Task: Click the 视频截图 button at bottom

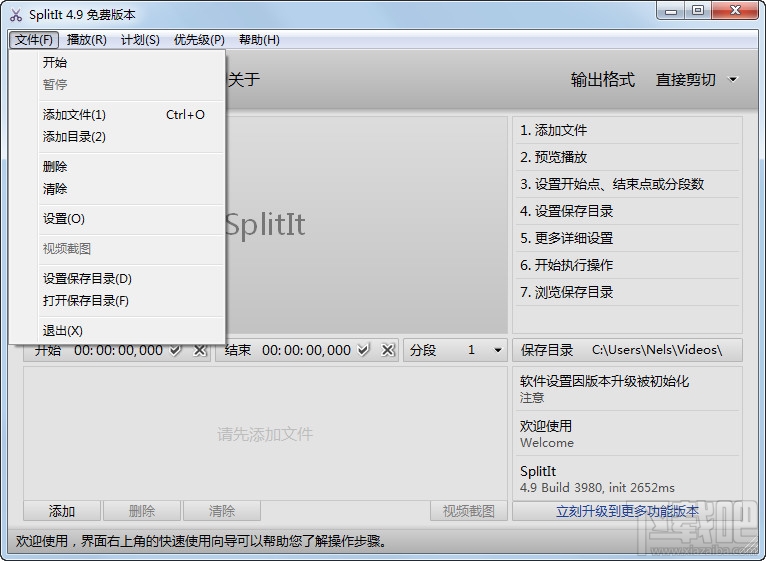Action: click(469, 511)
